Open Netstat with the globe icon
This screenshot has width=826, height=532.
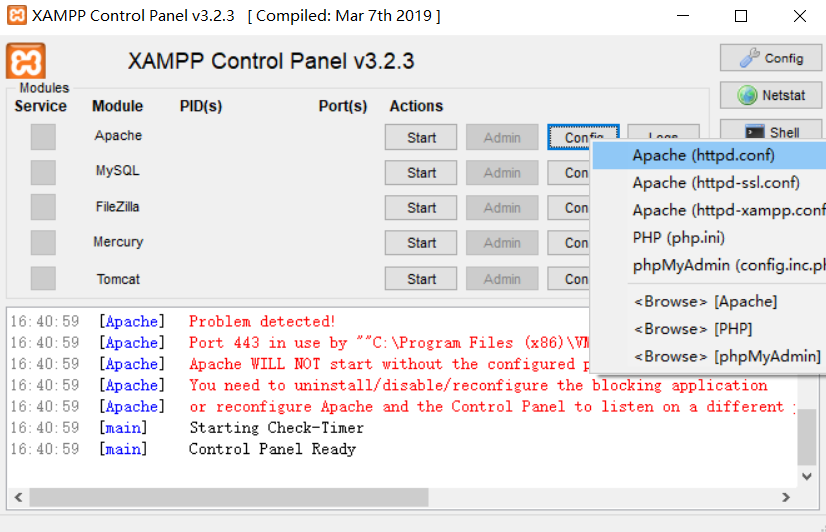coord(771,95)
